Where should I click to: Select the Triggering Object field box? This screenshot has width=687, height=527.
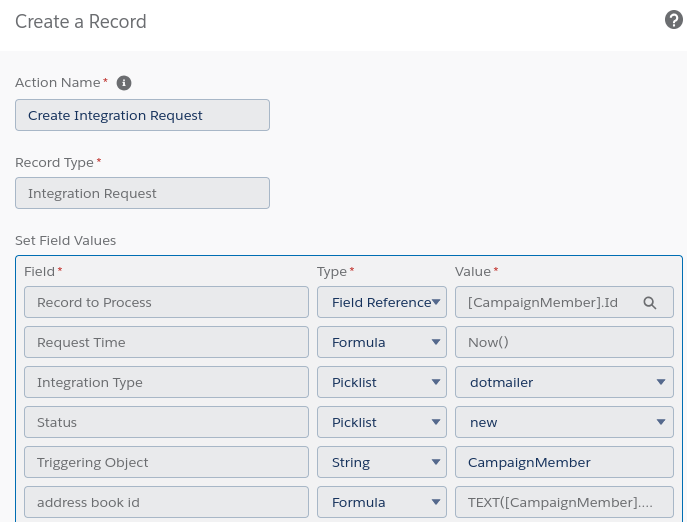click(x=166, y=463)
